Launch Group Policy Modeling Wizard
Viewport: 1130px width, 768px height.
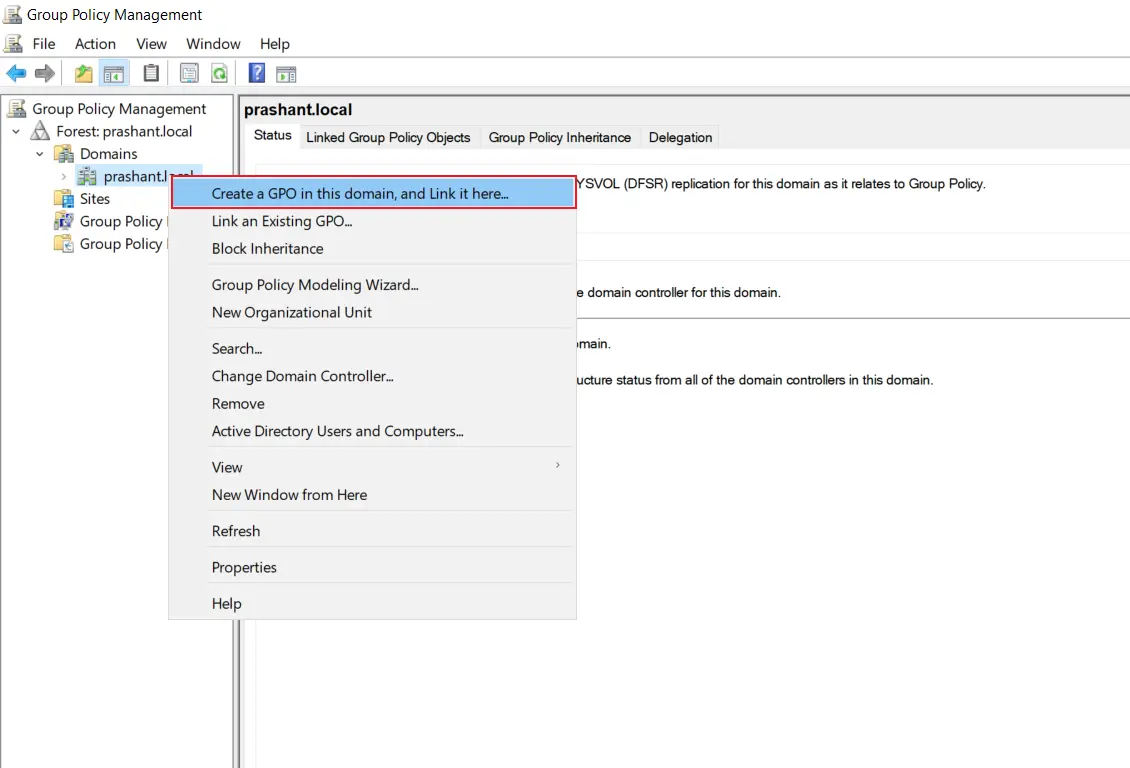(x=373, y=285)
